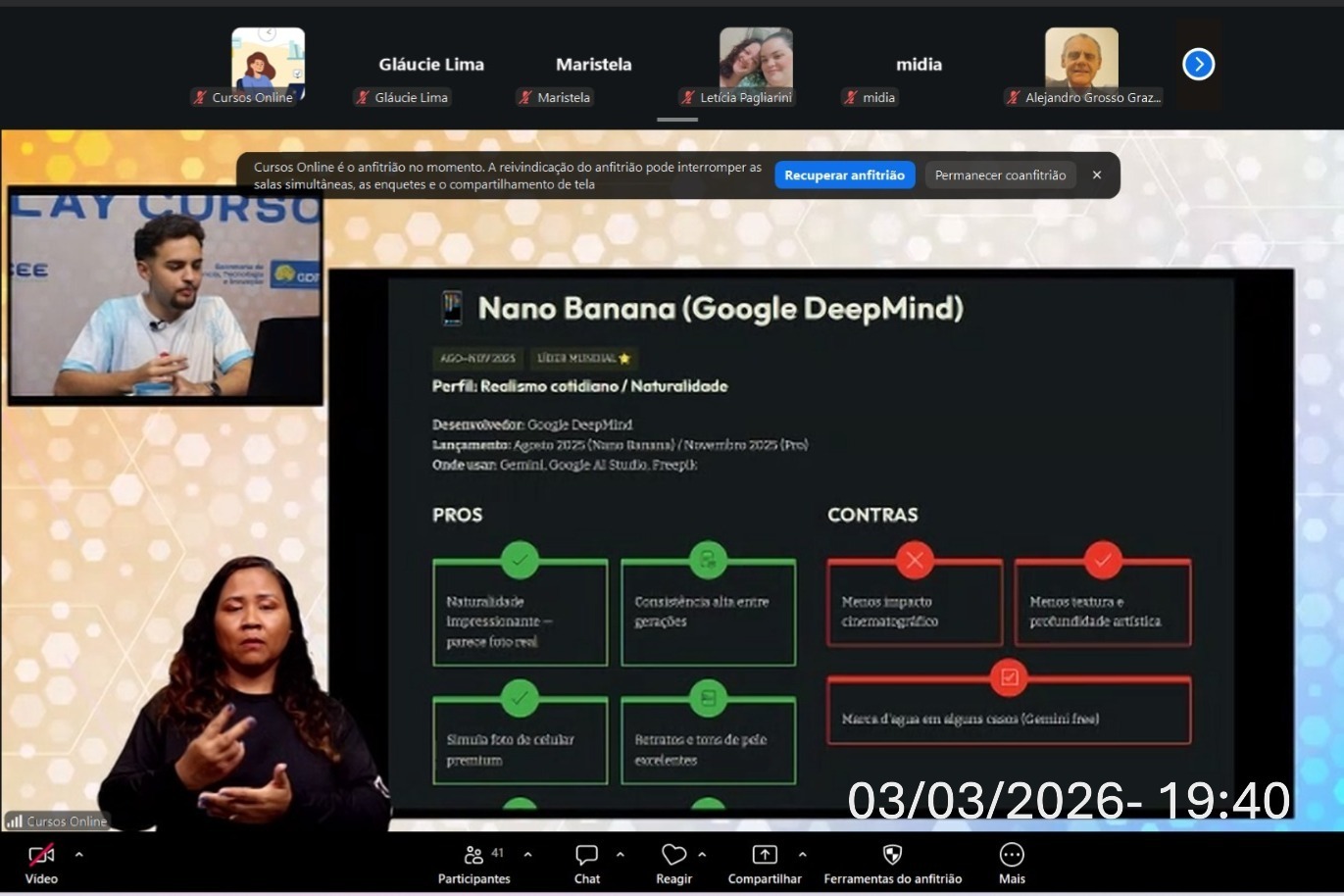
Task: Click the Lançamento line on the slide
Action: tap(621, 445)
